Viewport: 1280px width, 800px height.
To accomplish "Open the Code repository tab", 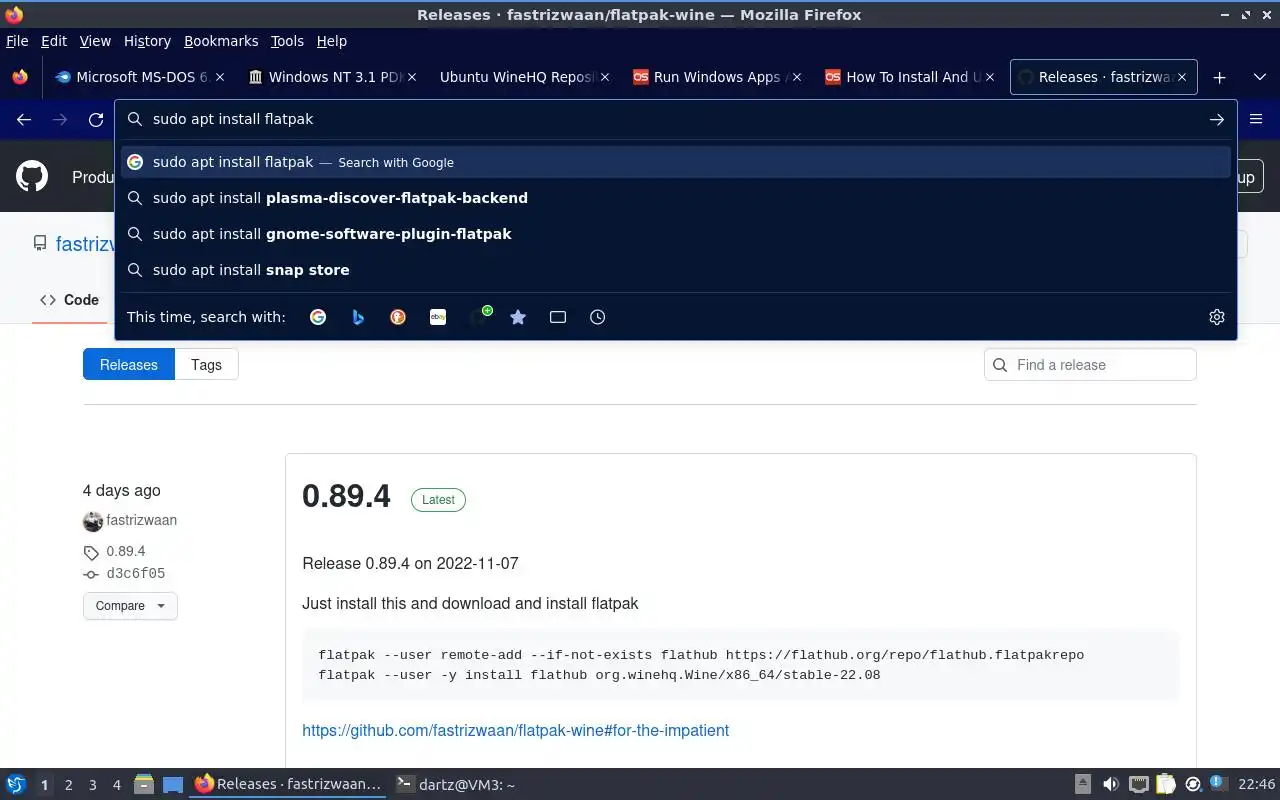I will pyautogui.click(x=70, y=300).
